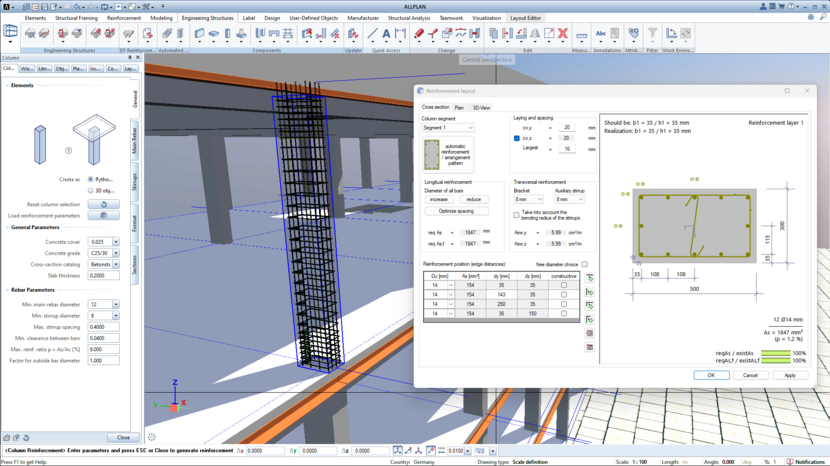
Task: Click the Optimize spacing button
Action: (x=456, y=211)
